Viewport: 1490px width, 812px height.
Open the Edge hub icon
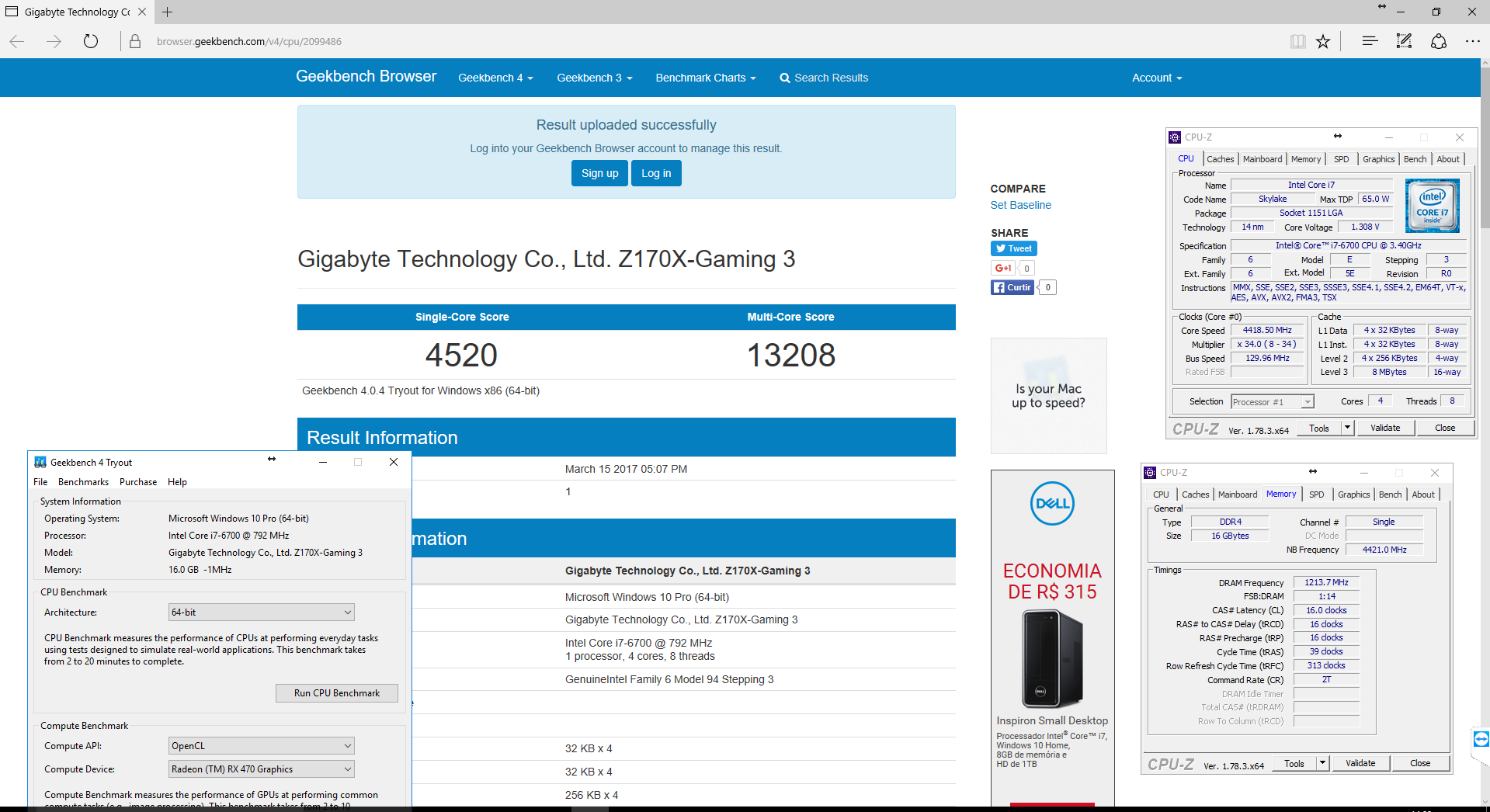[x=1370, y=41]
